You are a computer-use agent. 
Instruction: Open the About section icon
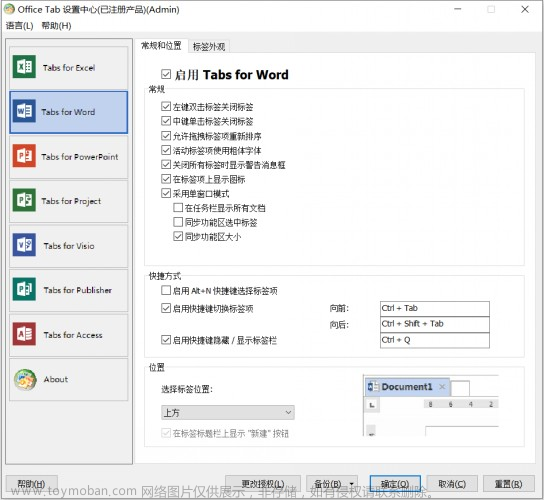[x=25, y=379]
